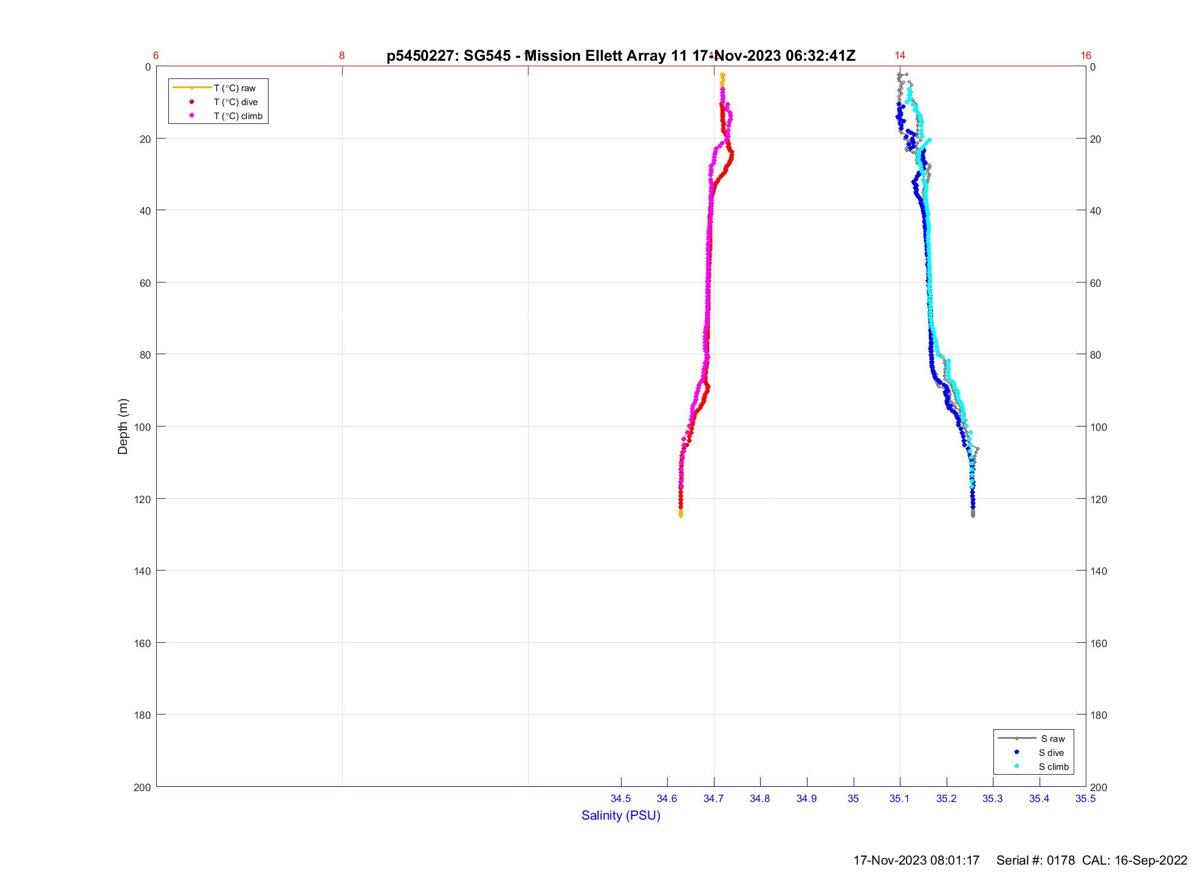The image size is (1200, 885).
Task: Click the 34.6 salinity tick label
Action: [667, 798]
